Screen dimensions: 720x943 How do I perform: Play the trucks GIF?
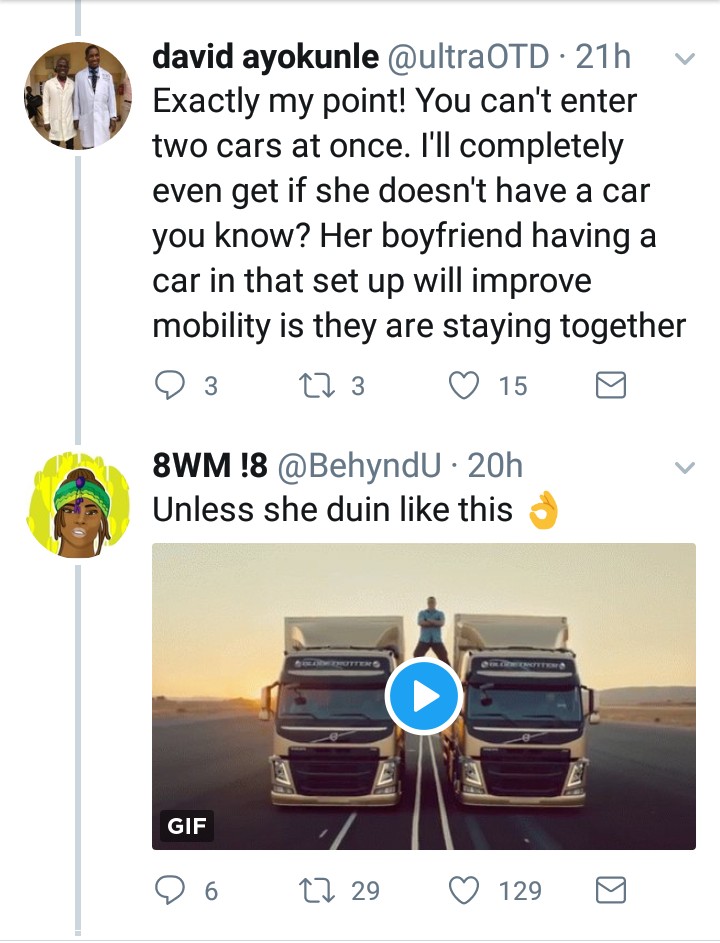click(423, 697)
